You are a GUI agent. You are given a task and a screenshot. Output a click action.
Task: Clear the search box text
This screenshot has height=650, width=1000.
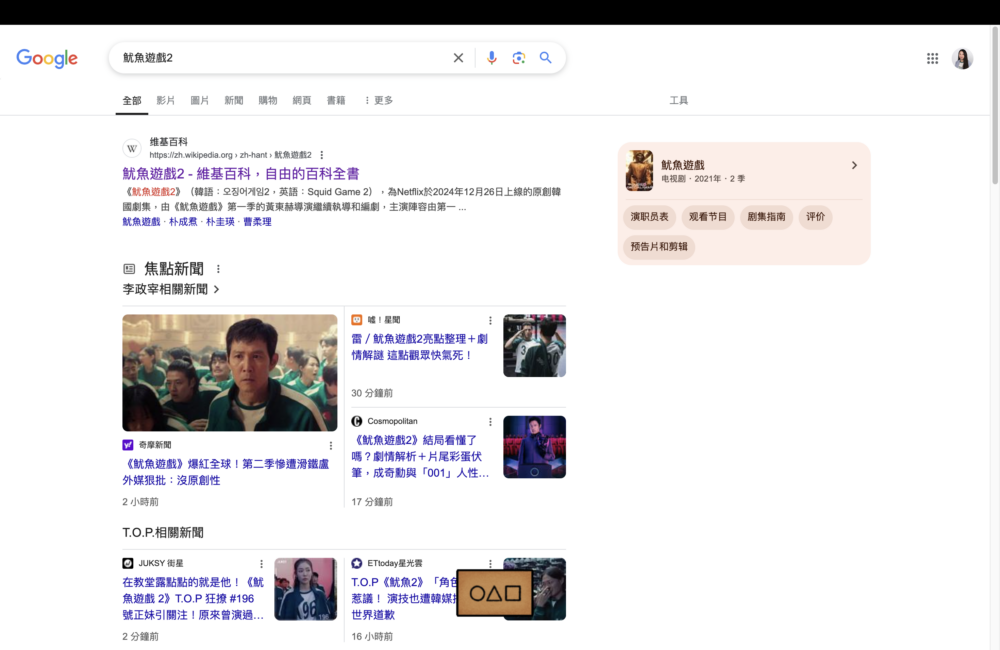pos(458,58)
